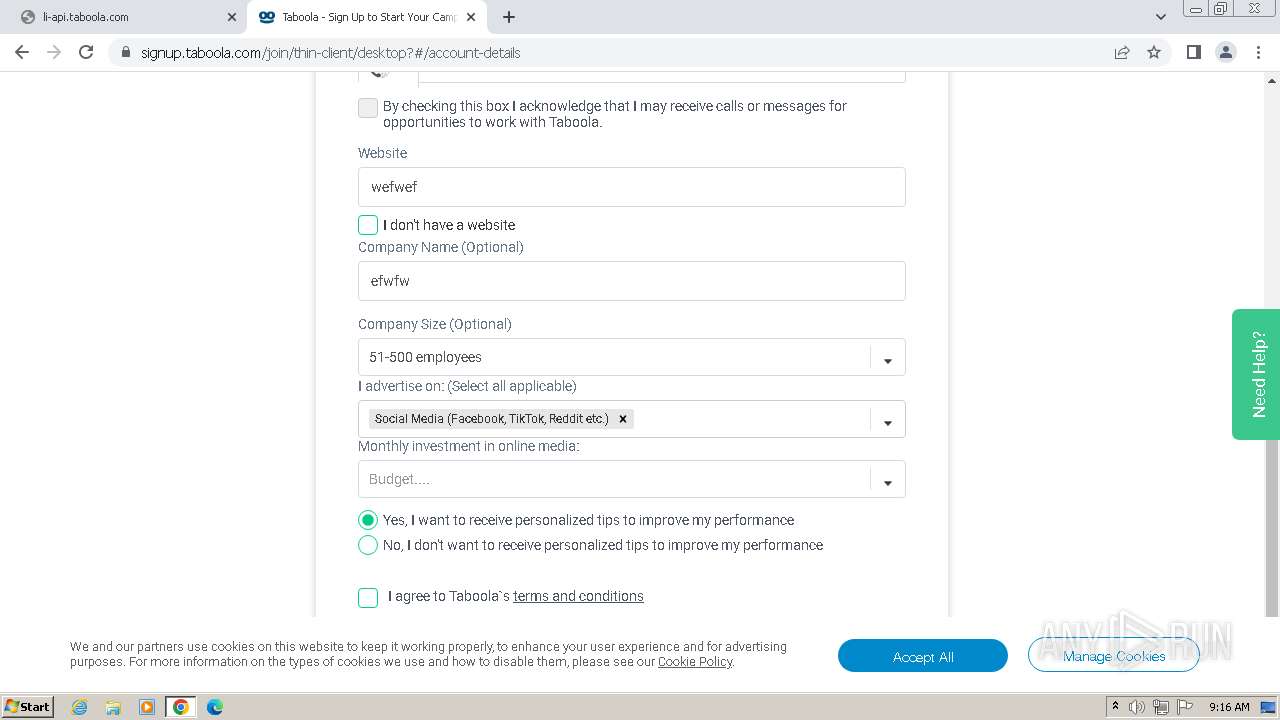Open a new browser tab
1280x720 pixels.
(x=509, y=17)
